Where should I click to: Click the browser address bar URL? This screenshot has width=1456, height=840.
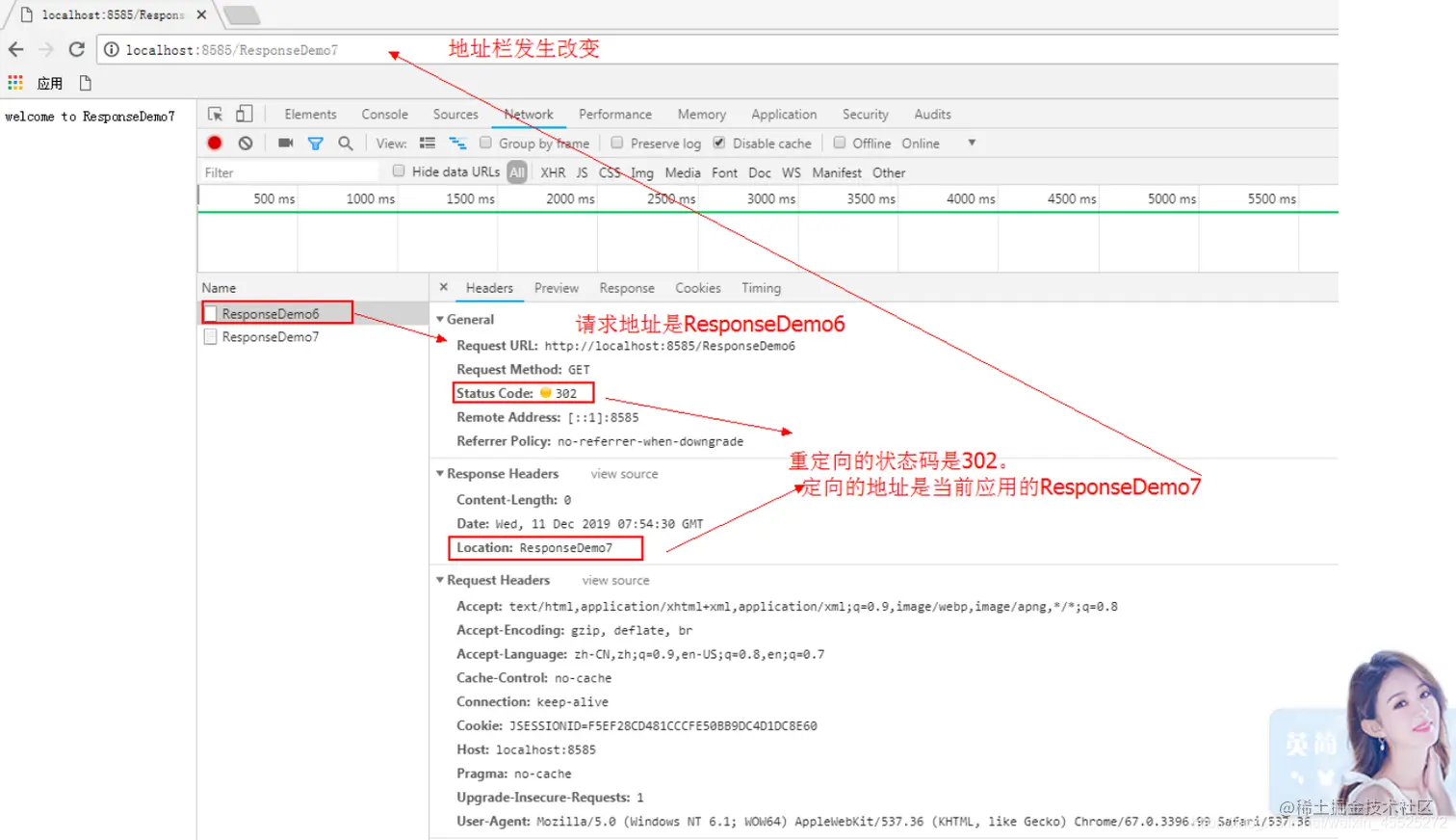point(231,50)
